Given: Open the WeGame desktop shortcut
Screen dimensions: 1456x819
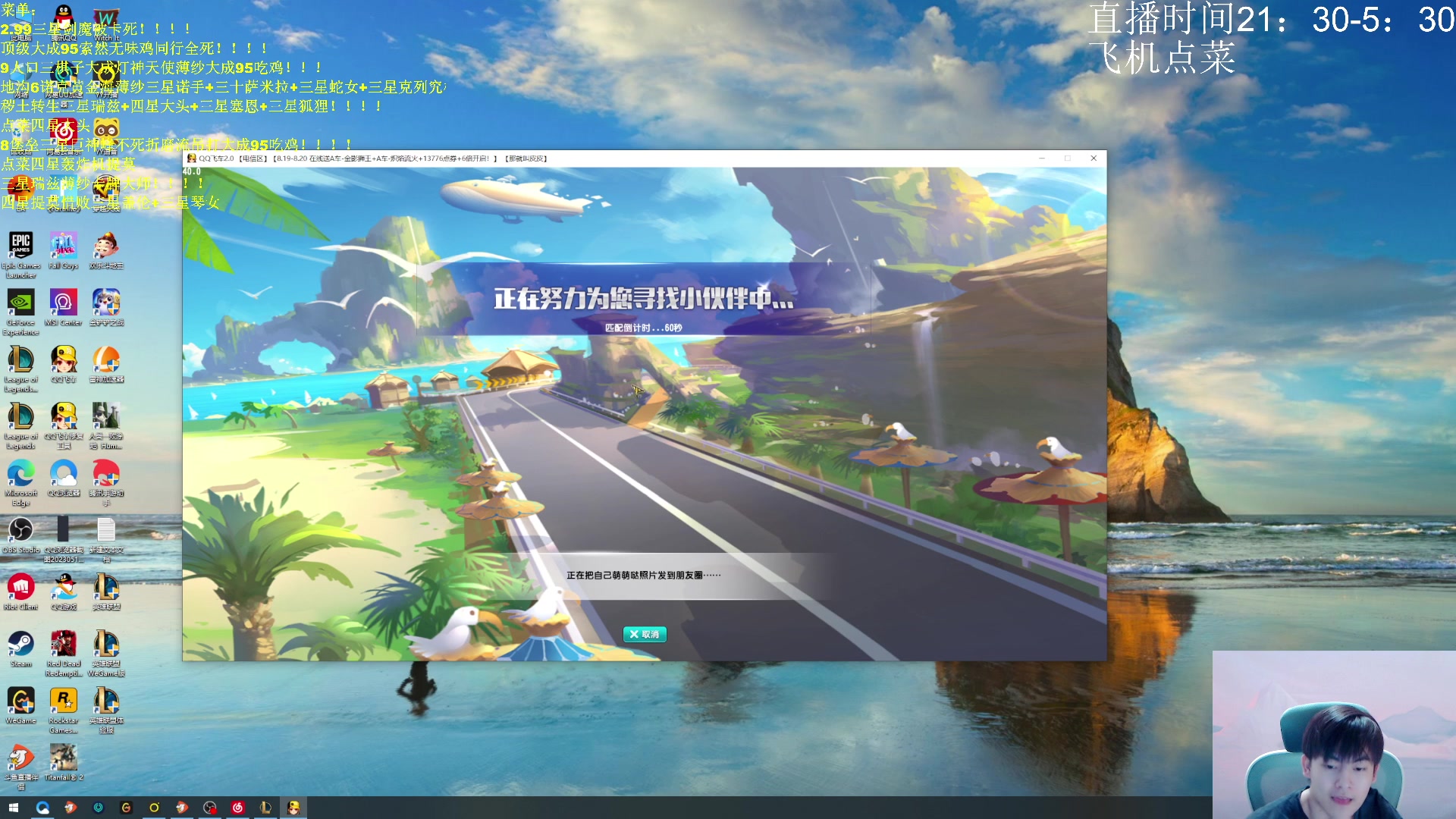Looking at the screenshot, I should 21,705.
